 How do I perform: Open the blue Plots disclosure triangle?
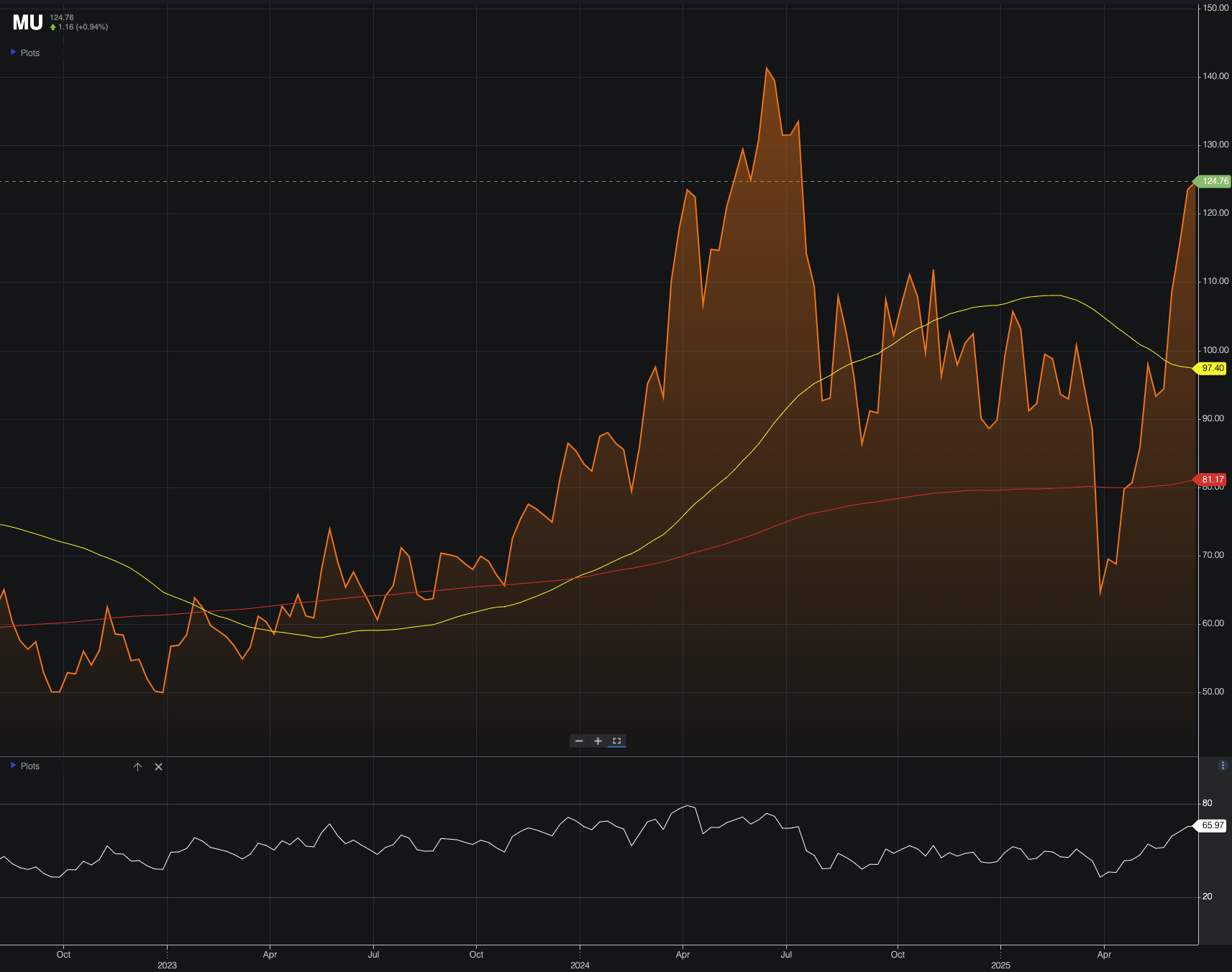13,52
